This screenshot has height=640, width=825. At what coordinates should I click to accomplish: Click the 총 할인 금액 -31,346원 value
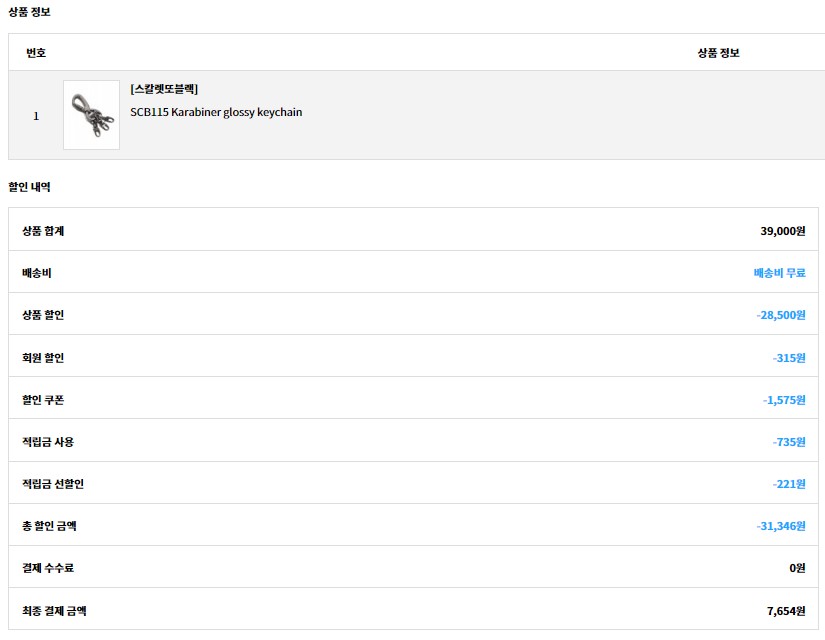[780, 526]
